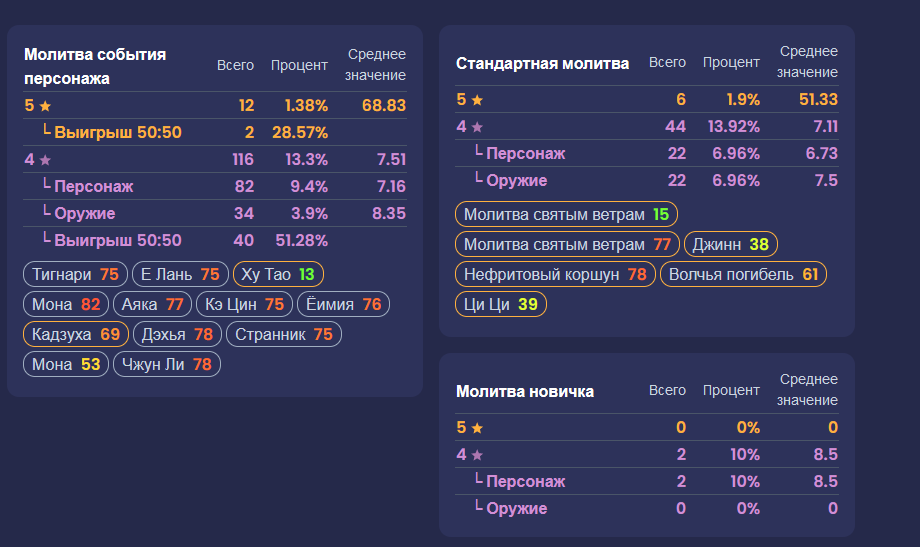Select the Ху Тао 13 pill
This screenshot has width=920, height=547.
[x=278, y=274]
